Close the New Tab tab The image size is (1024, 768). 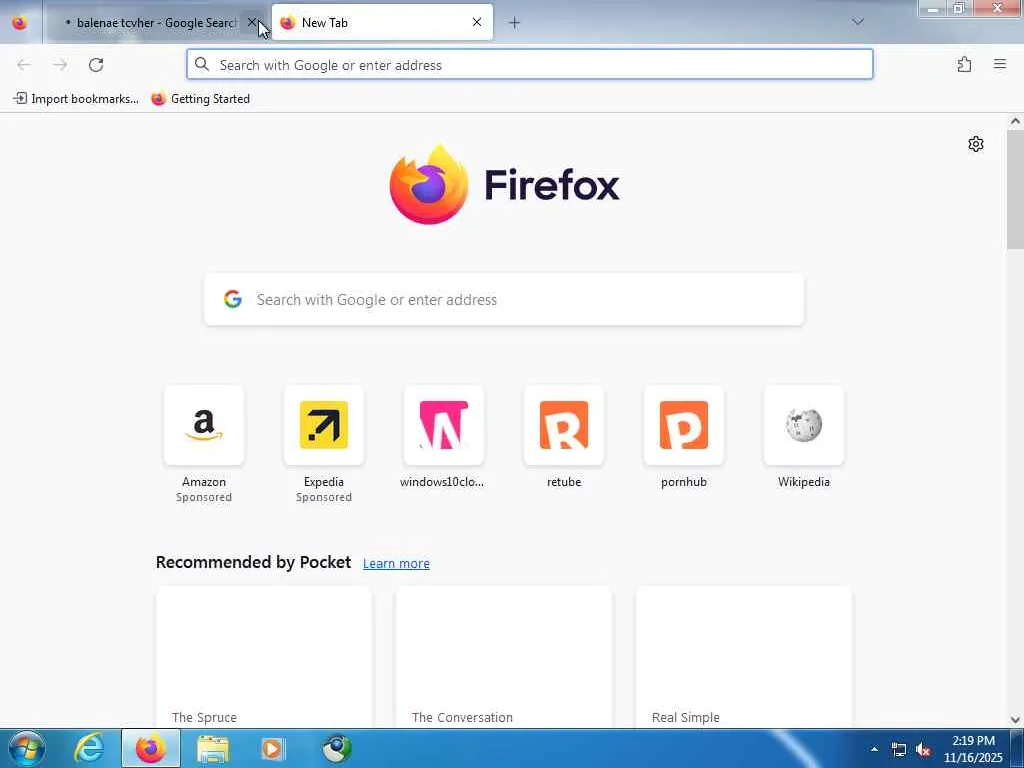click(x=477, y=22)
